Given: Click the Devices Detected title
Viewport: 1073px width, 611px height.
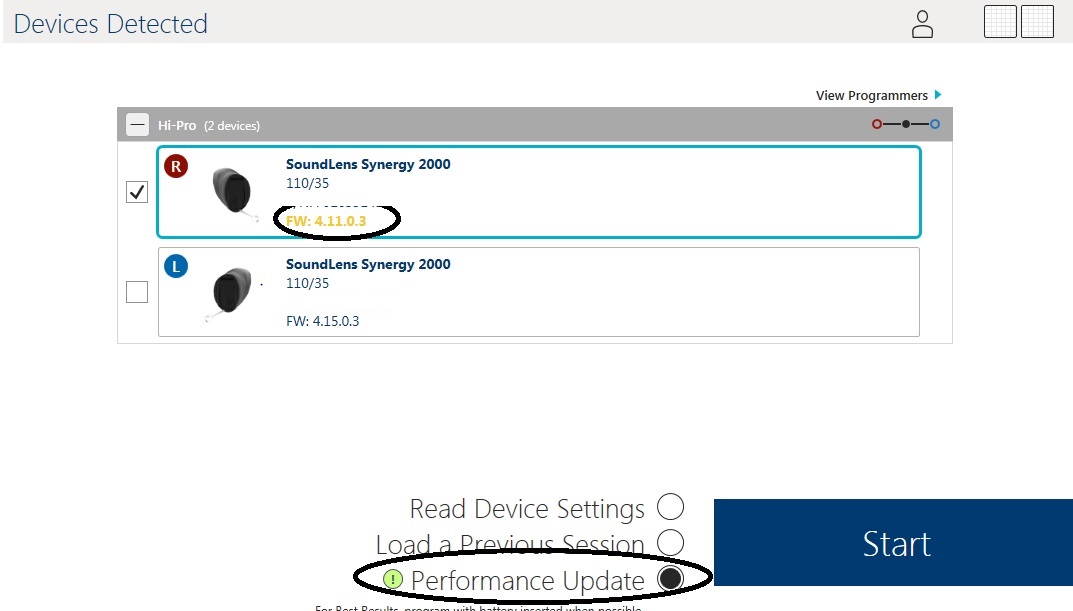Looking at the screenshot, I should (110, 24).
